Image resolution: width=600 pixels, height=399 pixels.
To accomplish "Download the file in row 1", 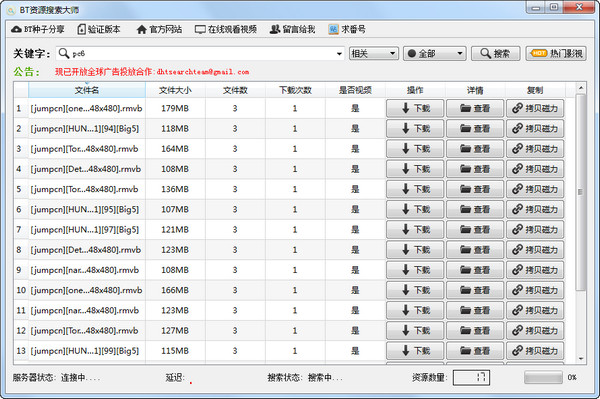I will pyautogui.click(x=415, y=108).
